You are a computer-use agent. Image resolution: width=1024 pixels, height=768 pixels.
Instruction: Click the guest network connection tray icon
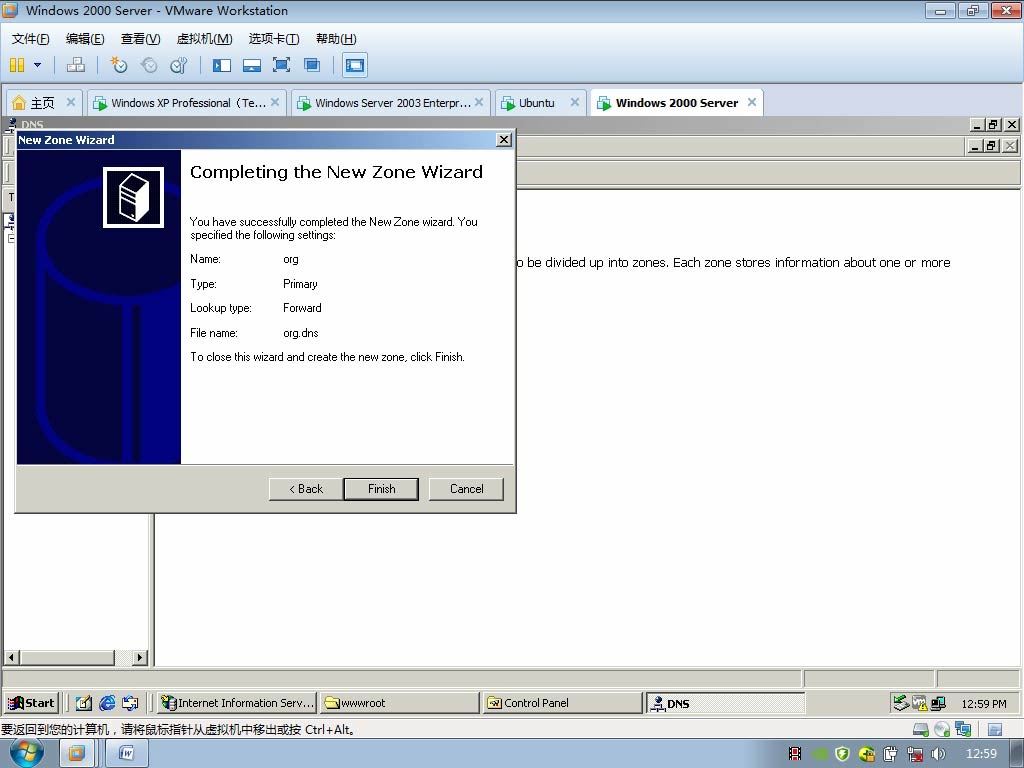pyautogui.click(x=938, y=703)
